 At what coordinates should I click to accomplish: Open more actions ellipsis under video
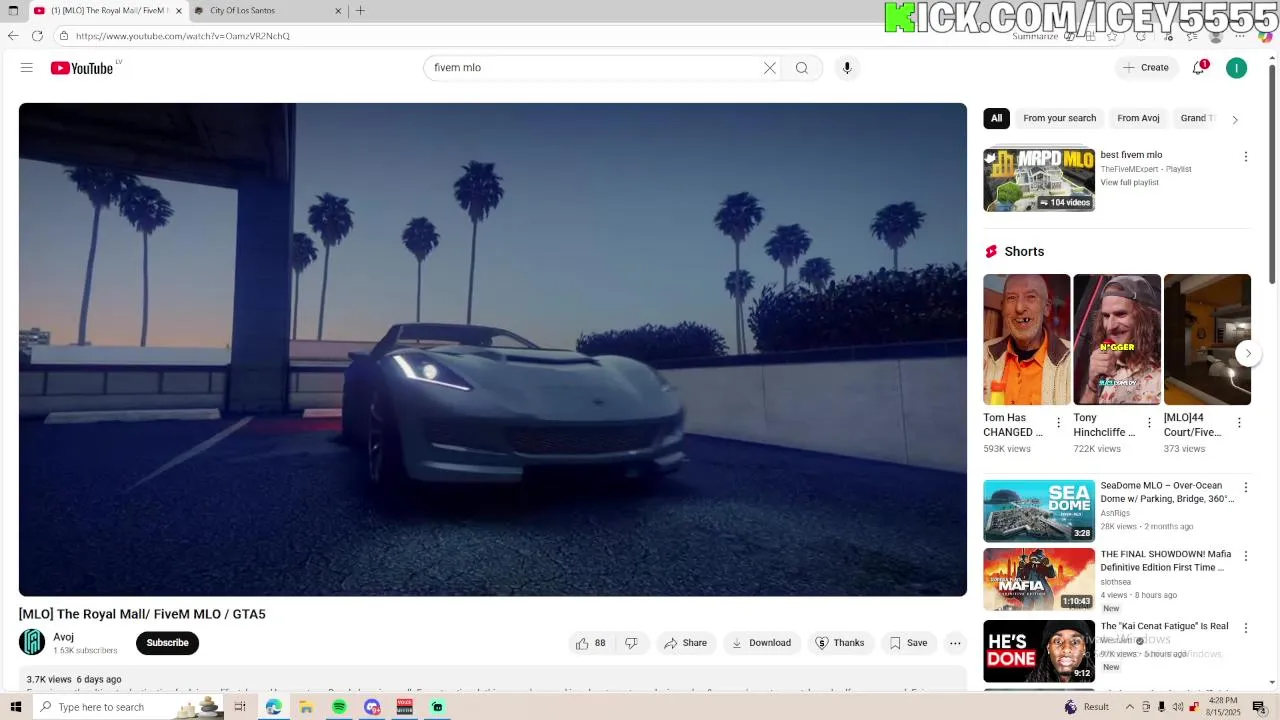click(955, 643)
